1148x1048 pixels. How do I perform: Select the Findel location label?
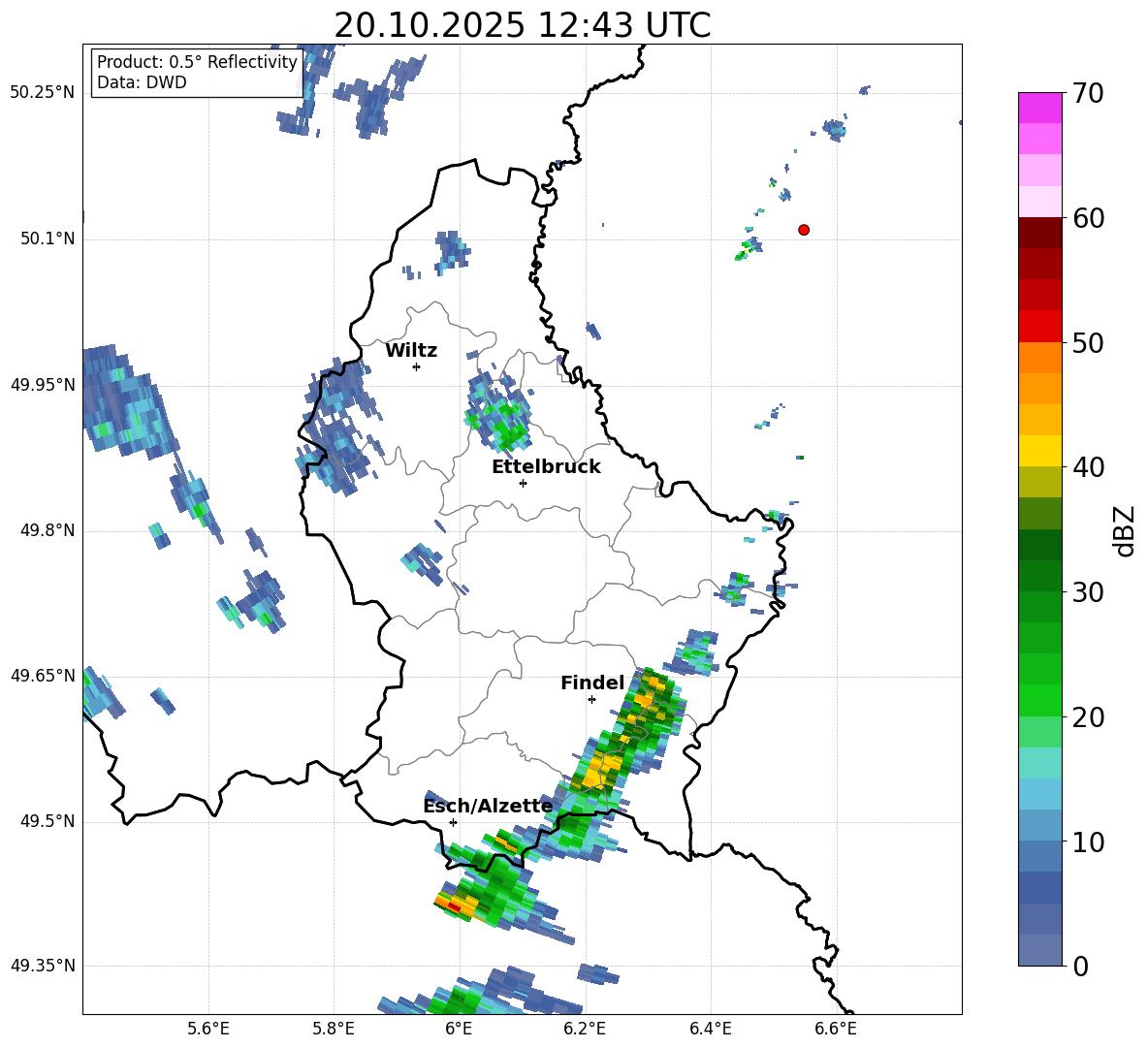(592, 683)
